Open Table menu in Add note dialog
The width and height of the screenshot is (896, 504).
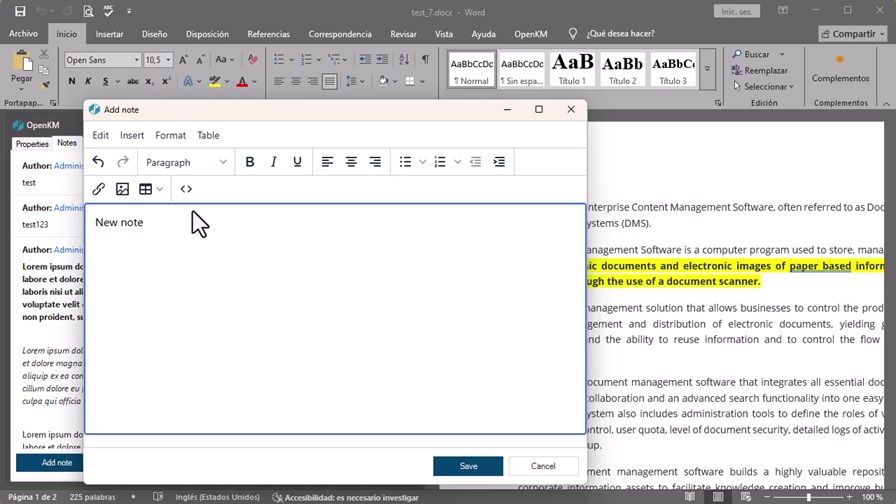[x=209, y=135]
